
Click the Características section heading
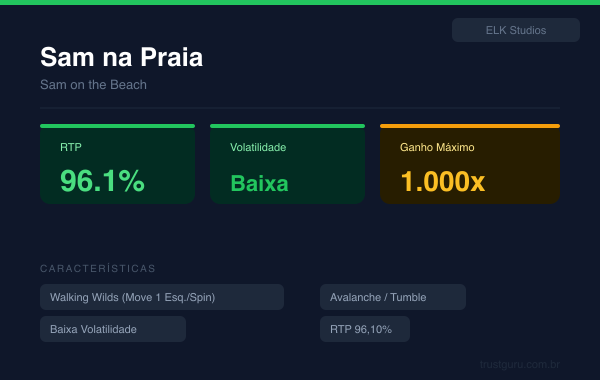tap(98, 268)
